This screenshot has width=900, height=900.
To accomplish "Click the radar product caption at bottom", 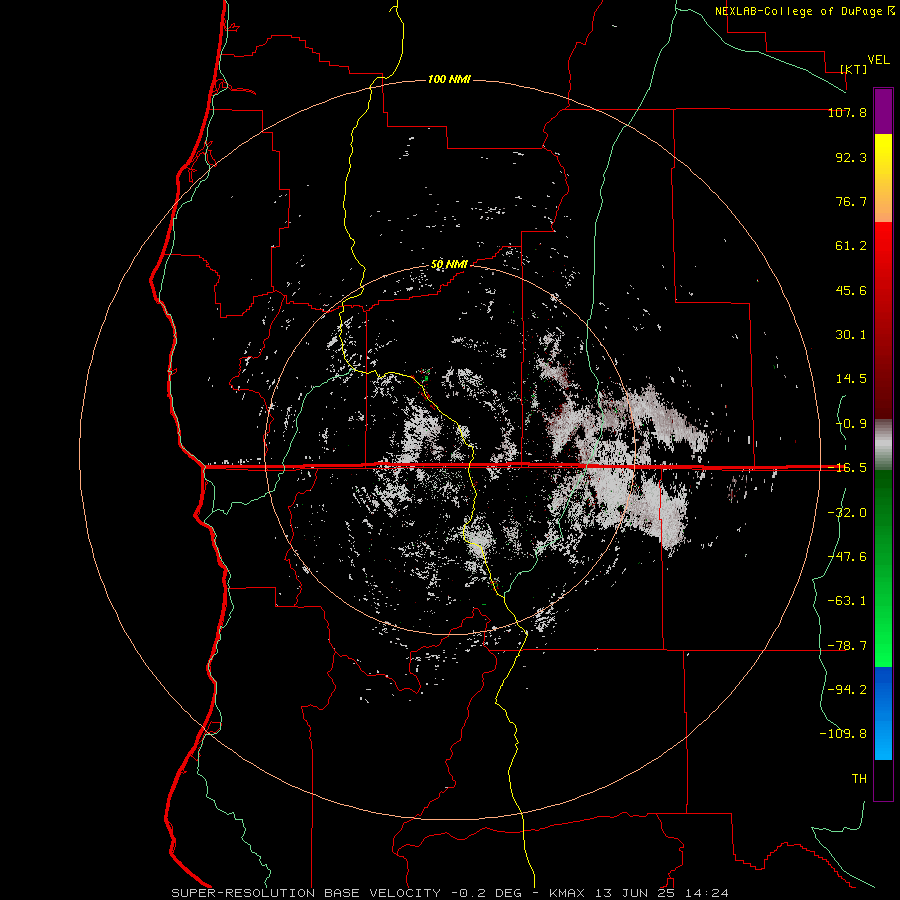I will [x=450, y=893].
